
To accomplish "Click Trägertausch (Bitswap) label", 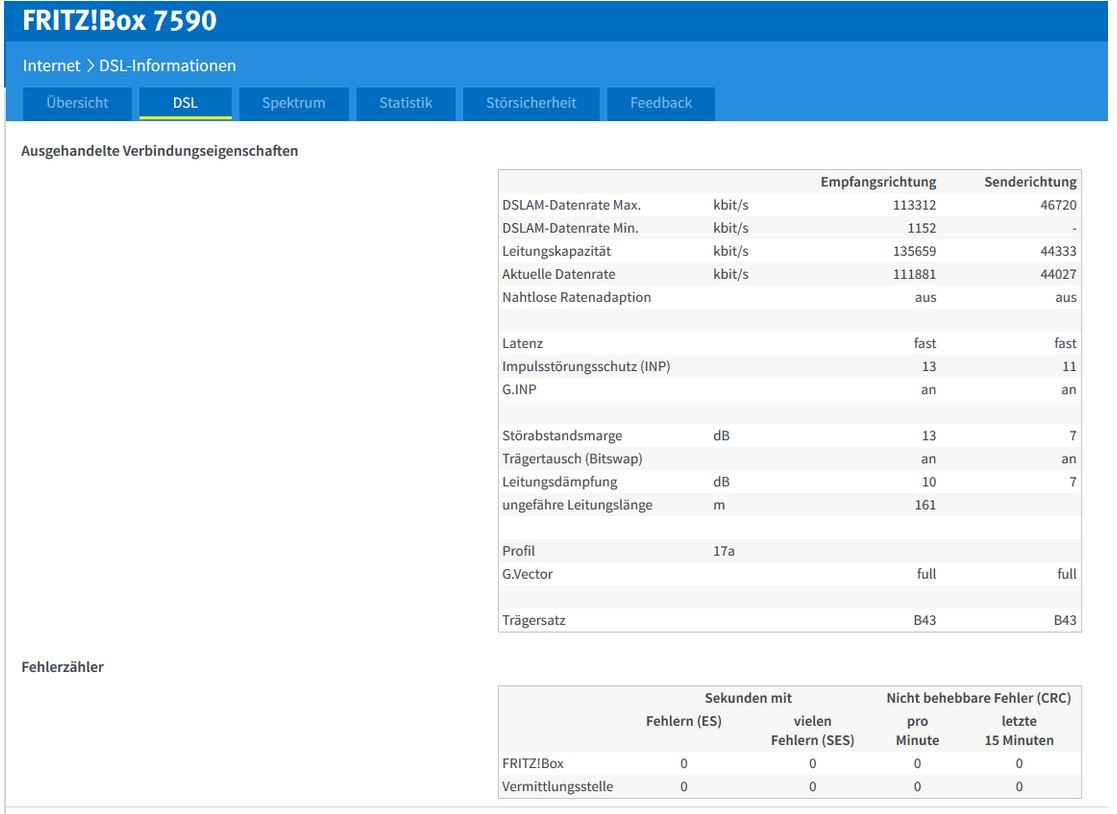I will click(572, 459).
